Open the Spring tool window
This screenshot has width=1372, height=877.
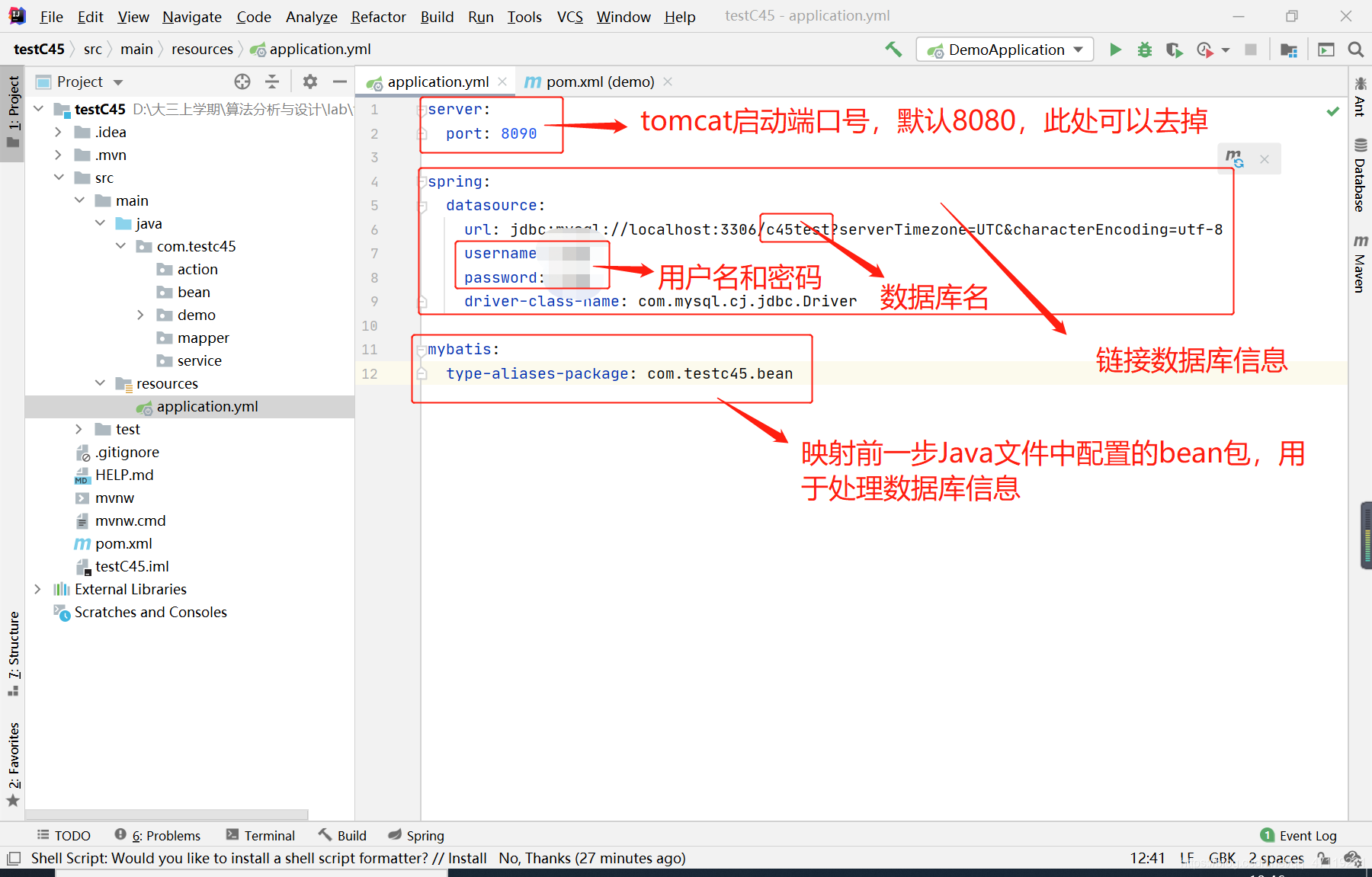(415, 836)
